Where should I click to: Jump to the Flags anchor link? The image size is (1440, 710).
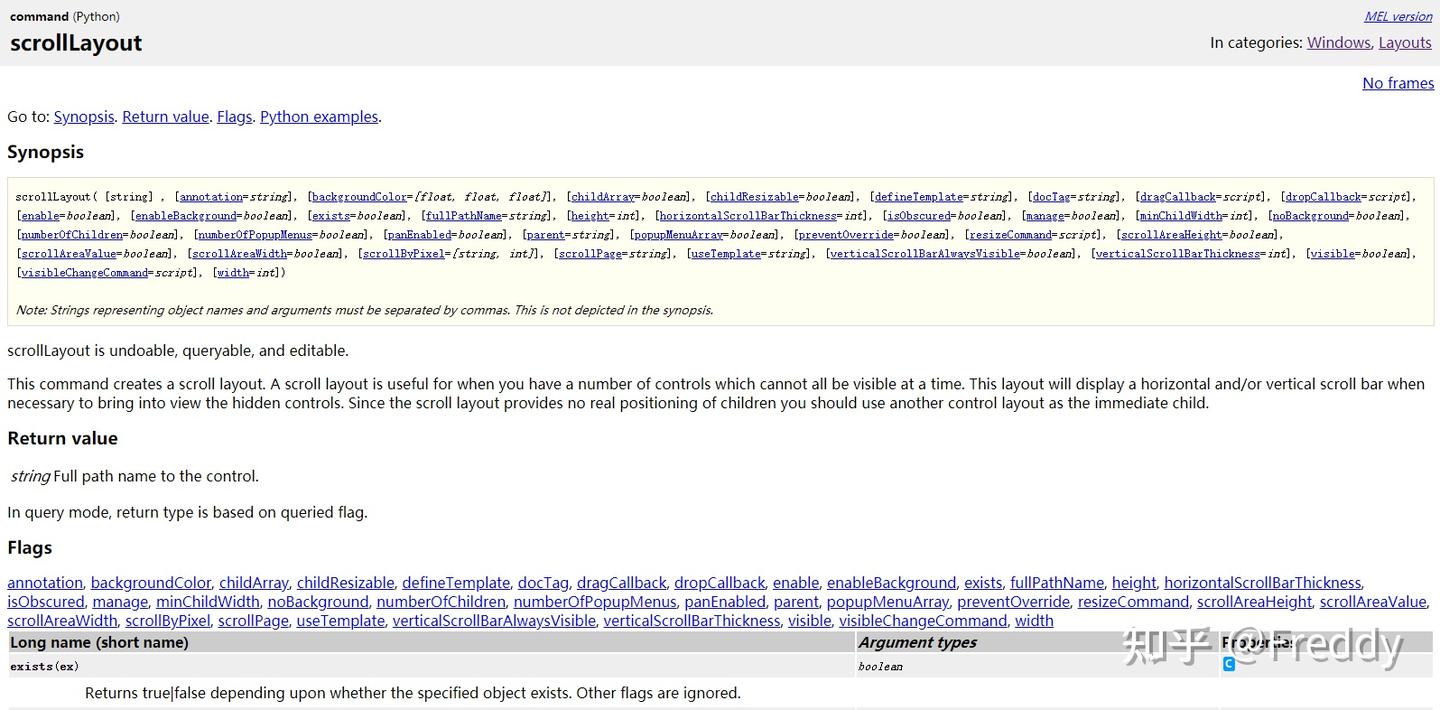(x=234, y=117)
